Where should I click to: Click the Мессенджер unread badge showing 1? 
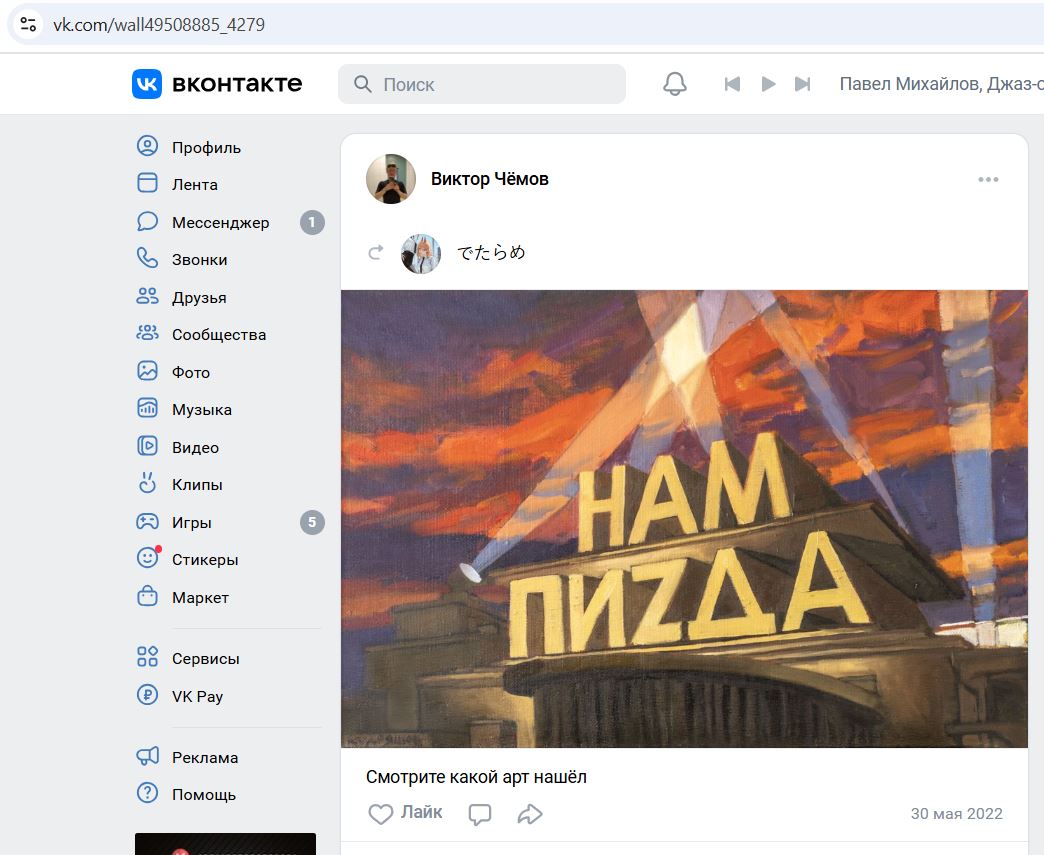pos(312,222)
